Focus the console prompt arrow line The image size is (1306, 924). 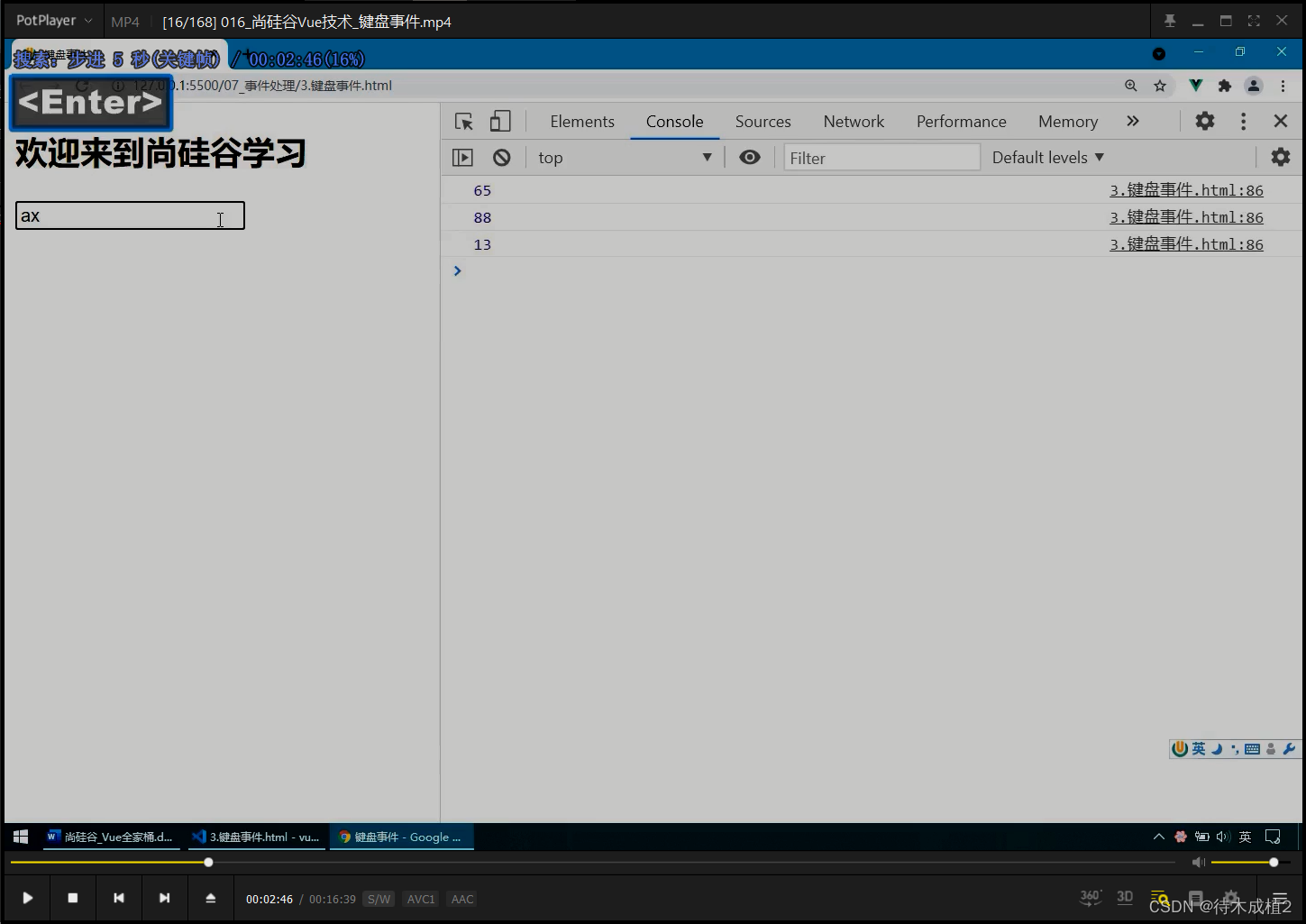pyautogui.click(x=870, y=270)
